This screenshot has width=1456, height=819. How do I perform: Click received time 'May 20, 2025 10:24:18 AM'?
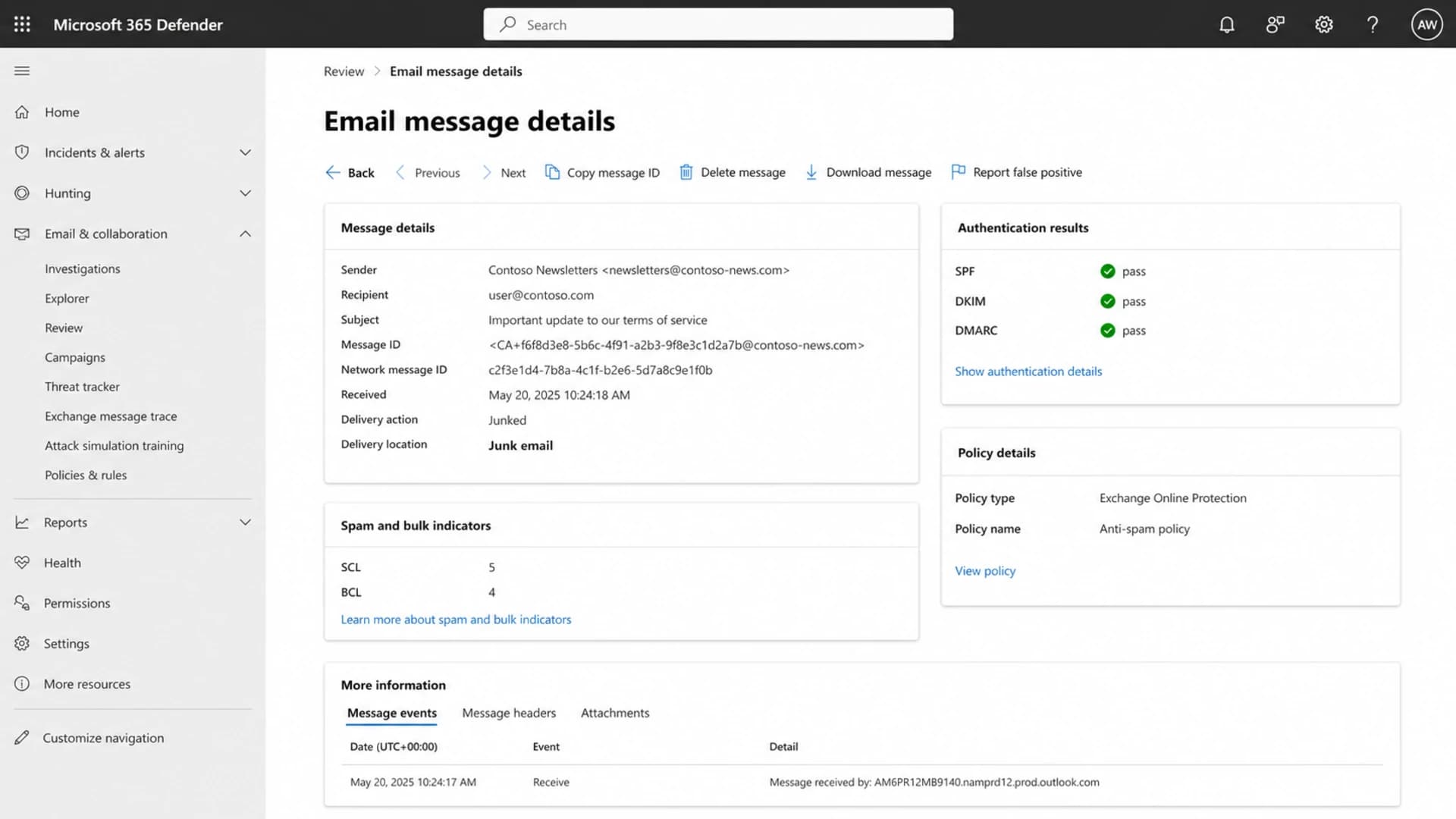pos(559,395)
